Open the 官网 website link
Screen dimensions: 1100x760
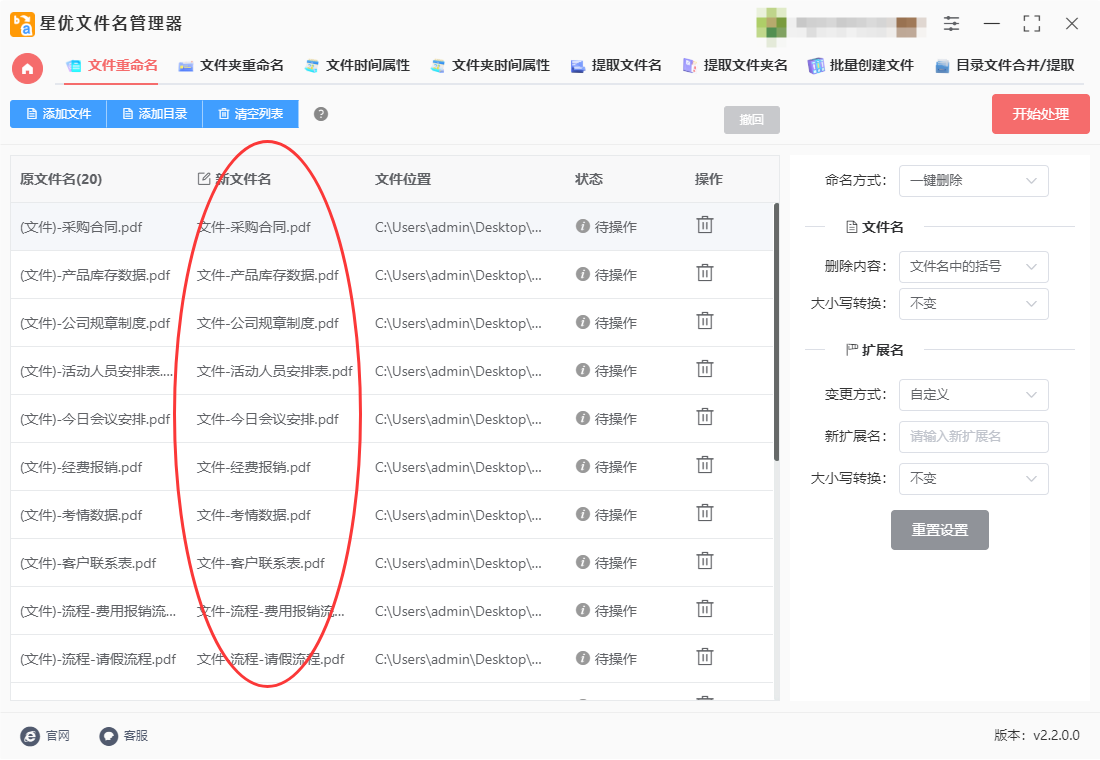46,735
